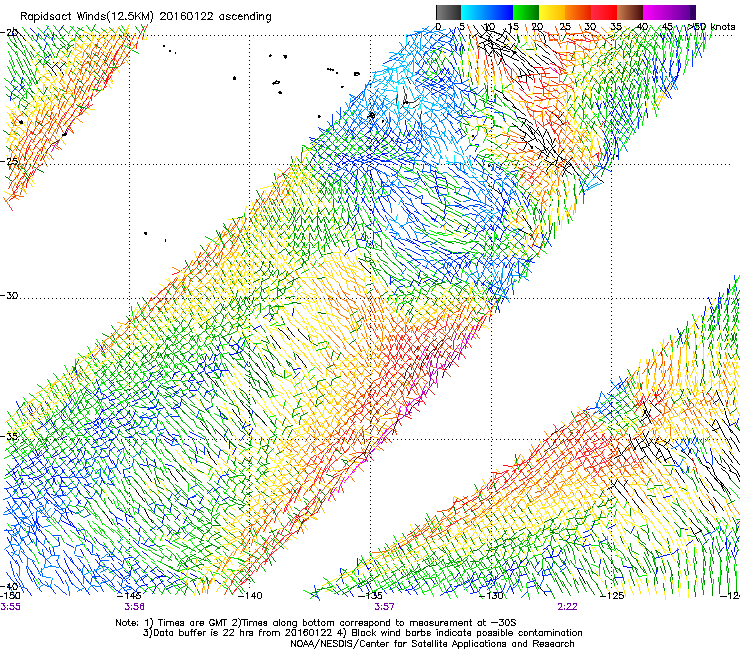The image size is (740, 650).
Task: Click the cyan-to-blue 5-15 knots legend segment
Action: point(487,12)
